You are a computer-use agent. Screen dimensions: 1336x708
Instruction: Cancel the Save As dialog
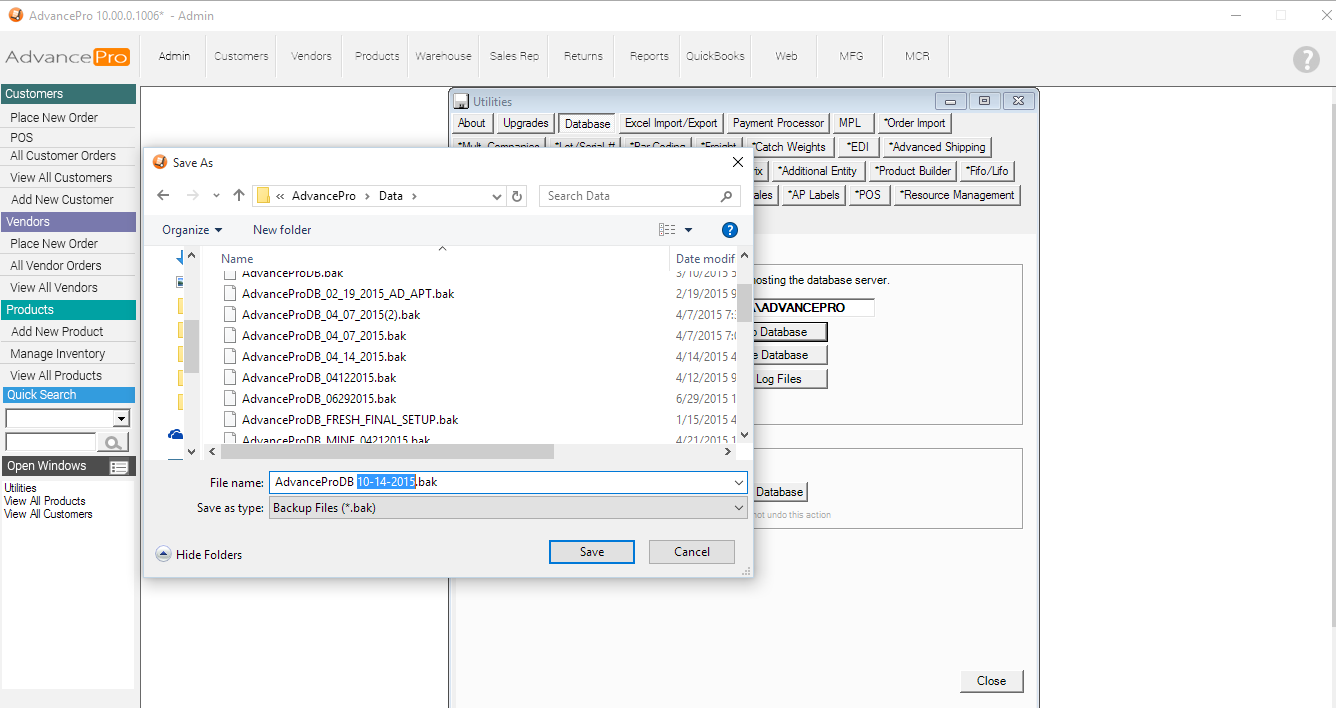(x=691, y=552)
